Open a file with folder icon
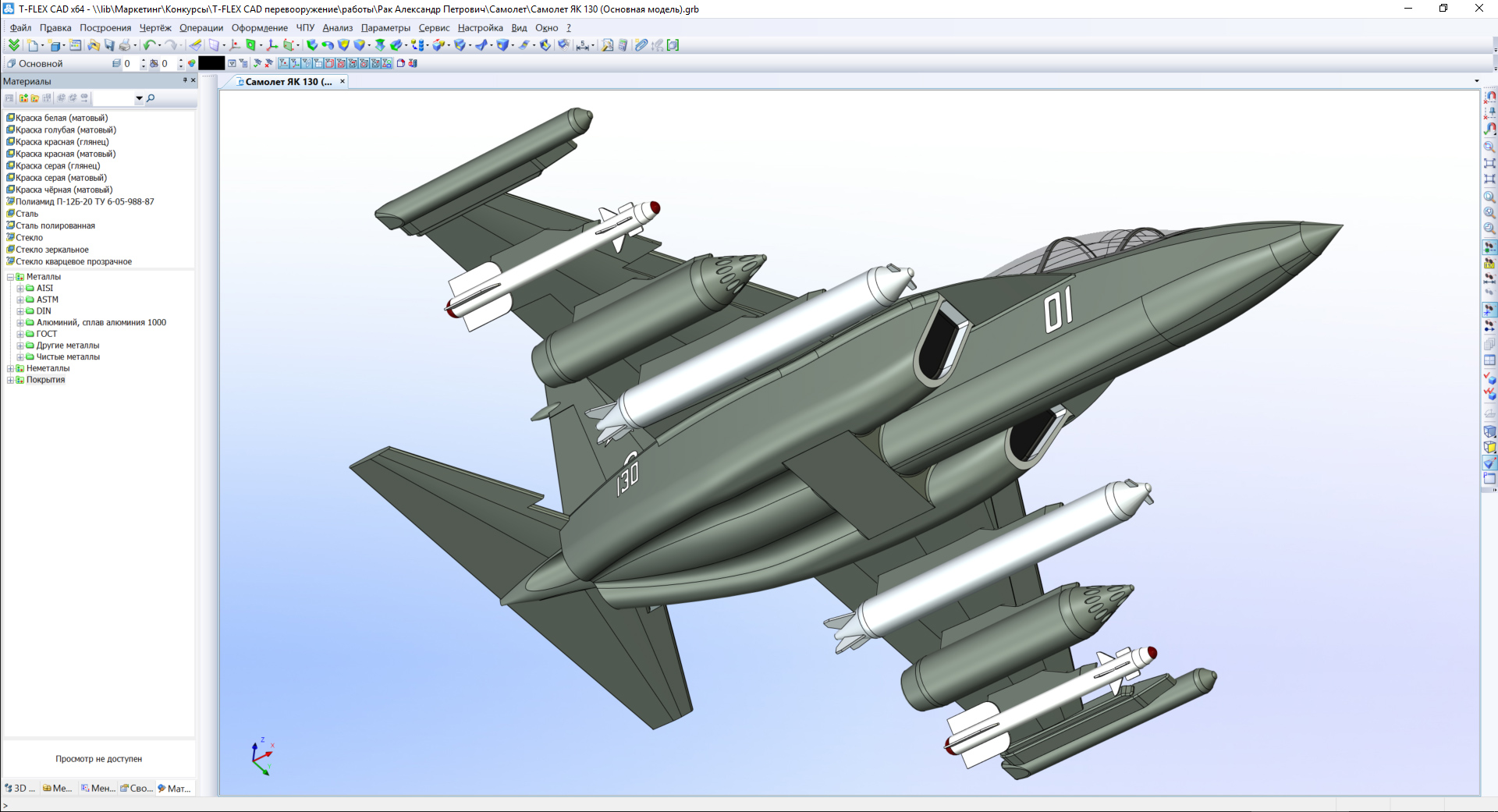The height and width of the screenshot is (812, 1498). click(x=94, y=45)
